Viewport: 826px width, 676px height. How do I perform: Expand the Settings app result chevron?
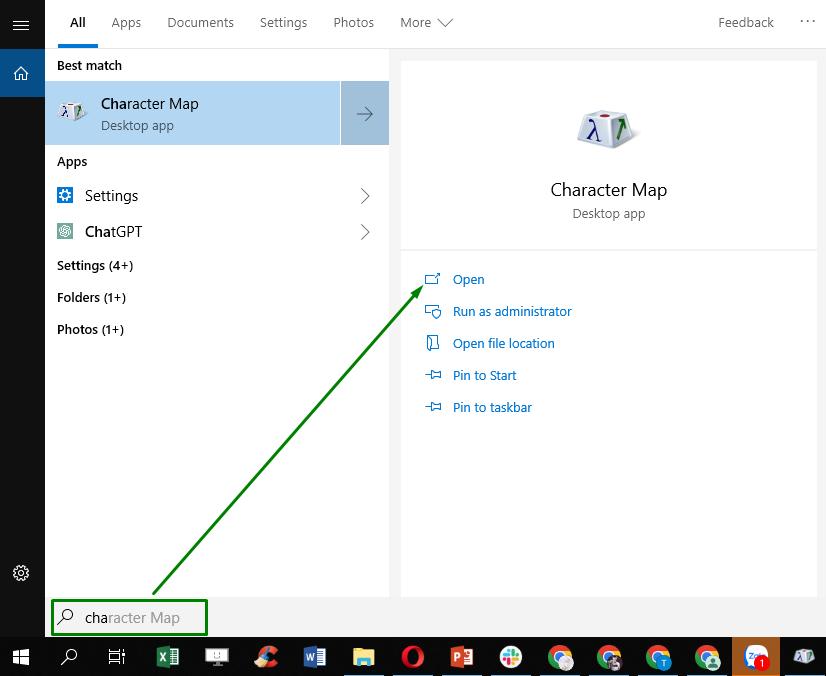[x=365, y=195]
